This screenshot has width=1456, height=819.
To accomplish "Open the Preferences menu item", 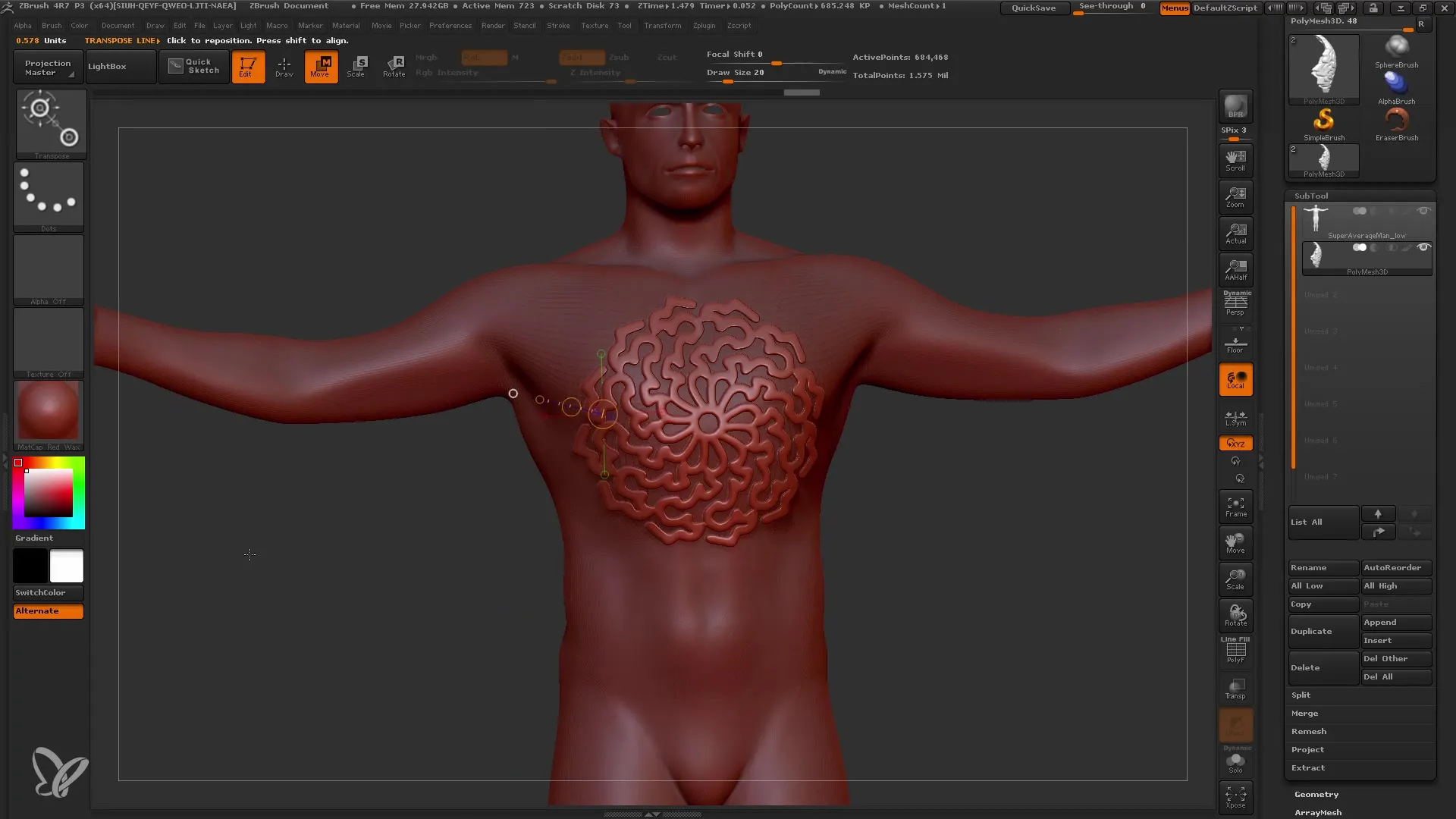I will tap(449, 25).
